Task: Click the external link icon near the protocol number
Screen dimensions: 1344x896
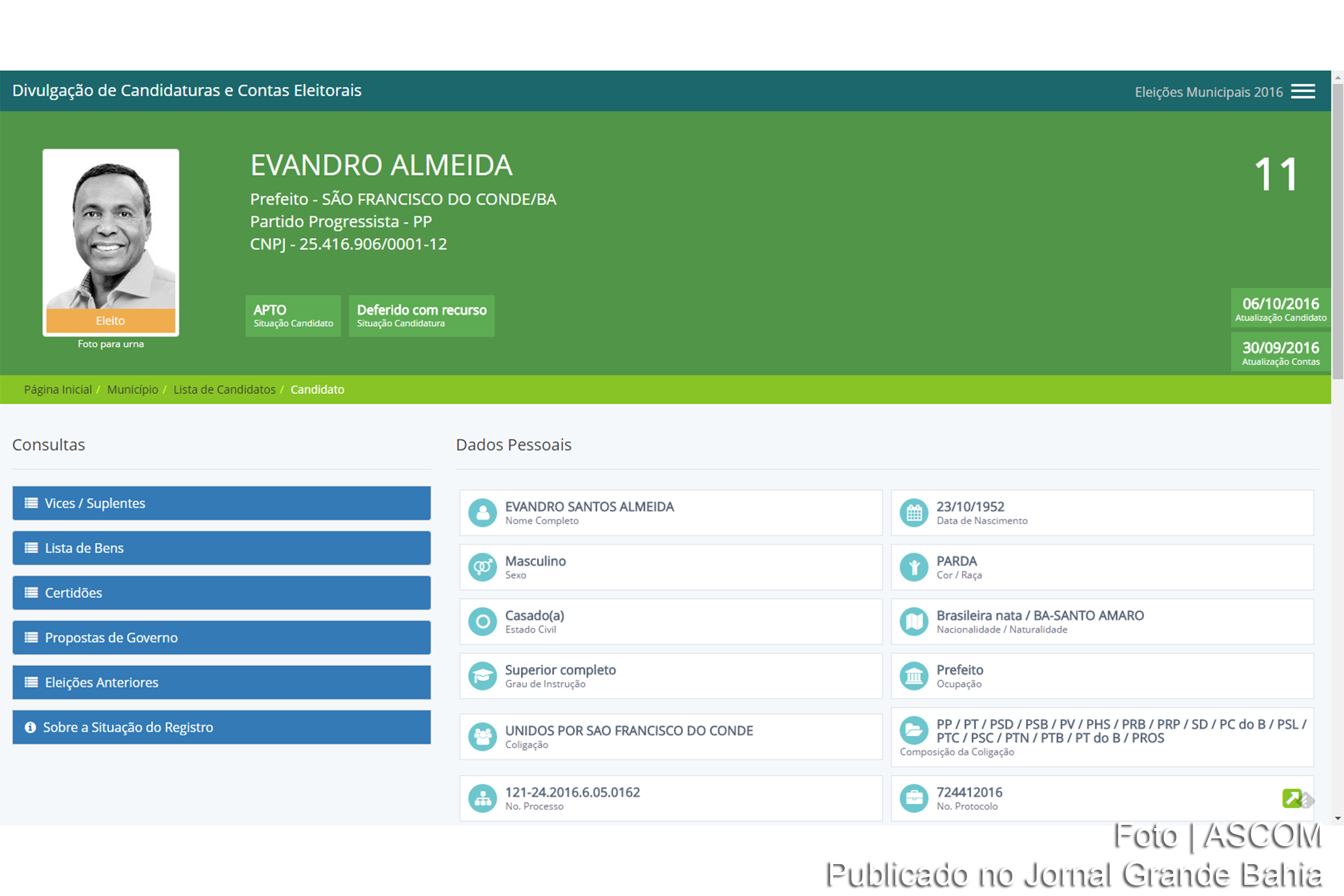Action: (1293, 799)
